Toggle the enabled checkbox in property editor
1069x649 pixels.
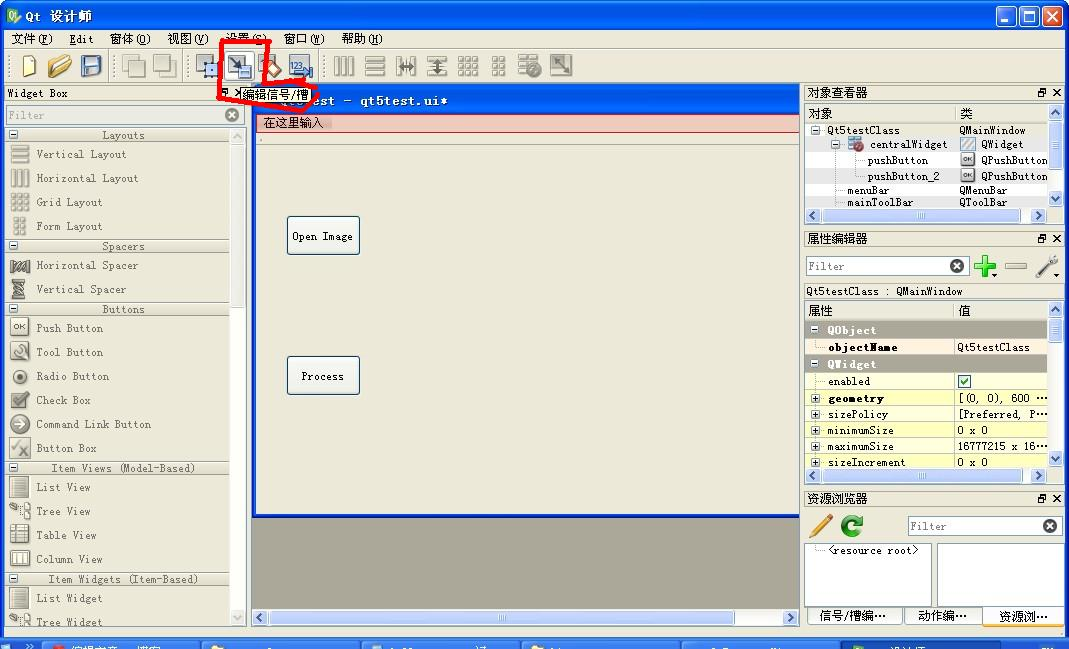click(x=964, y=381)
